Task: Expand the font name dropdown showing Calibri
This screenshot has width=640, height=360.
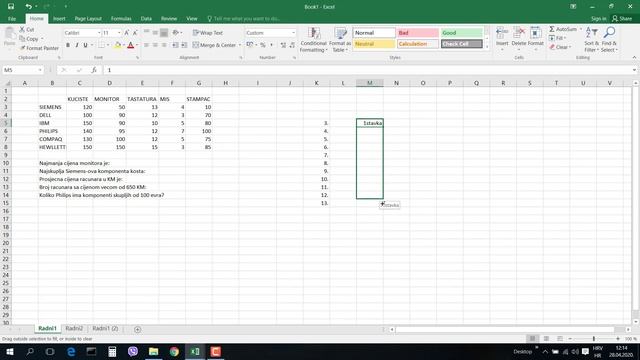Action: click(99, 33)
